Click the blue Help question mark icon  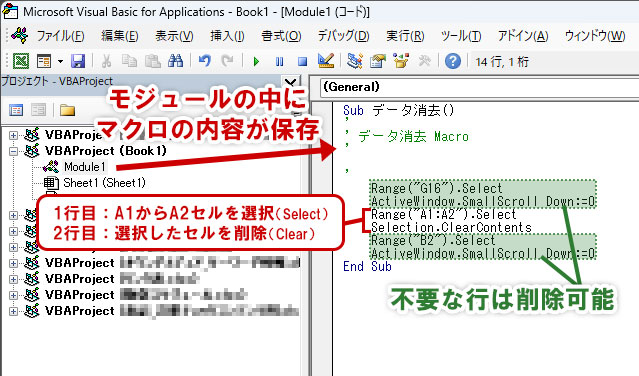click(x=453, y=62)
